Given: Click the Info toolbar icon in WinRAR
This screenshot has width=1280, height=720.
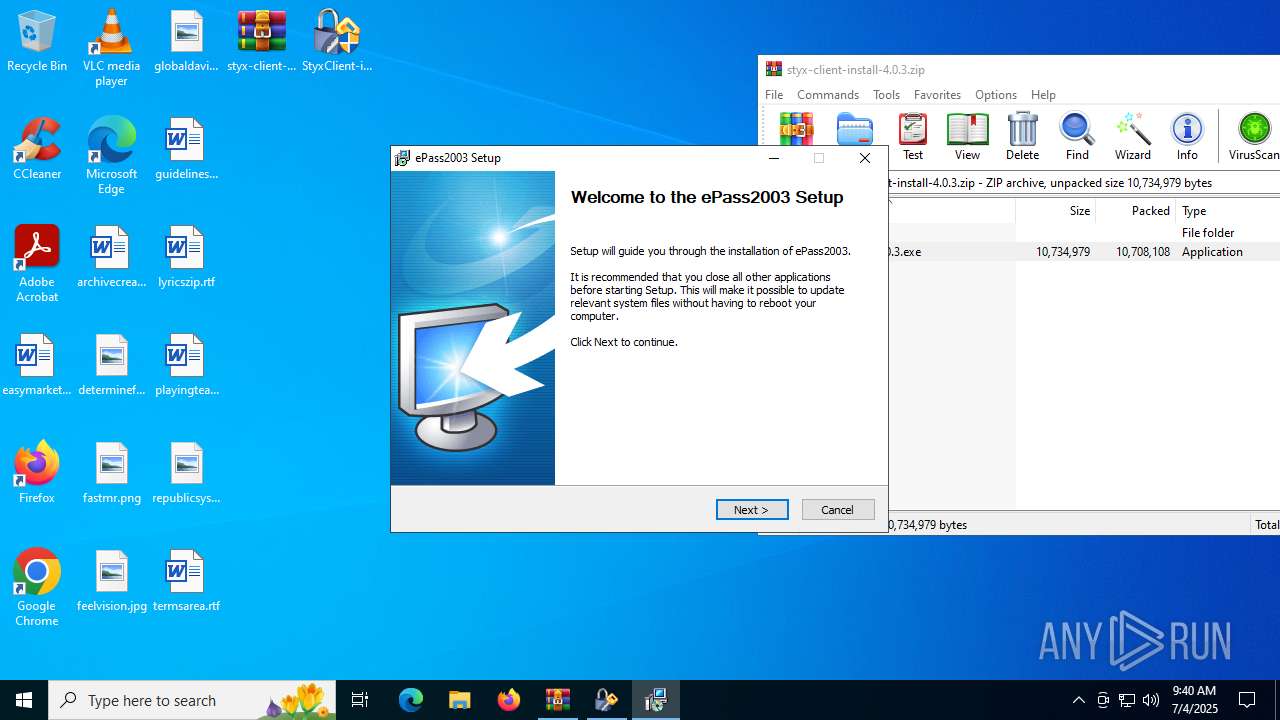Looking at the screenshot, I should pos(1187,136).
